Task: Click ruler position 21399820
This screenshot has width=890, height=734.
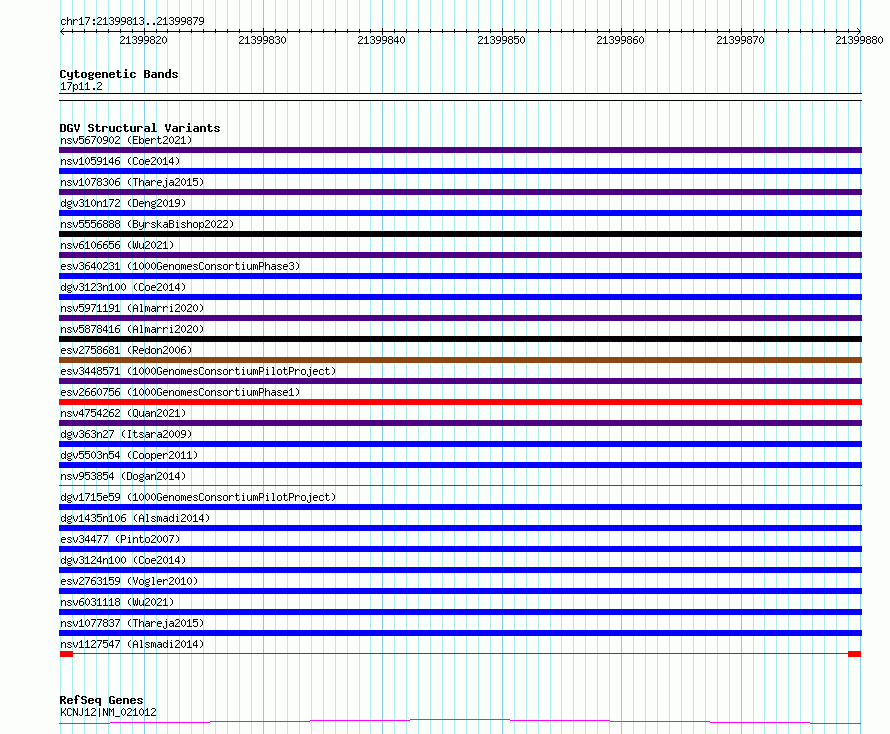Action: pyautogui.click(x=144, y=40)
